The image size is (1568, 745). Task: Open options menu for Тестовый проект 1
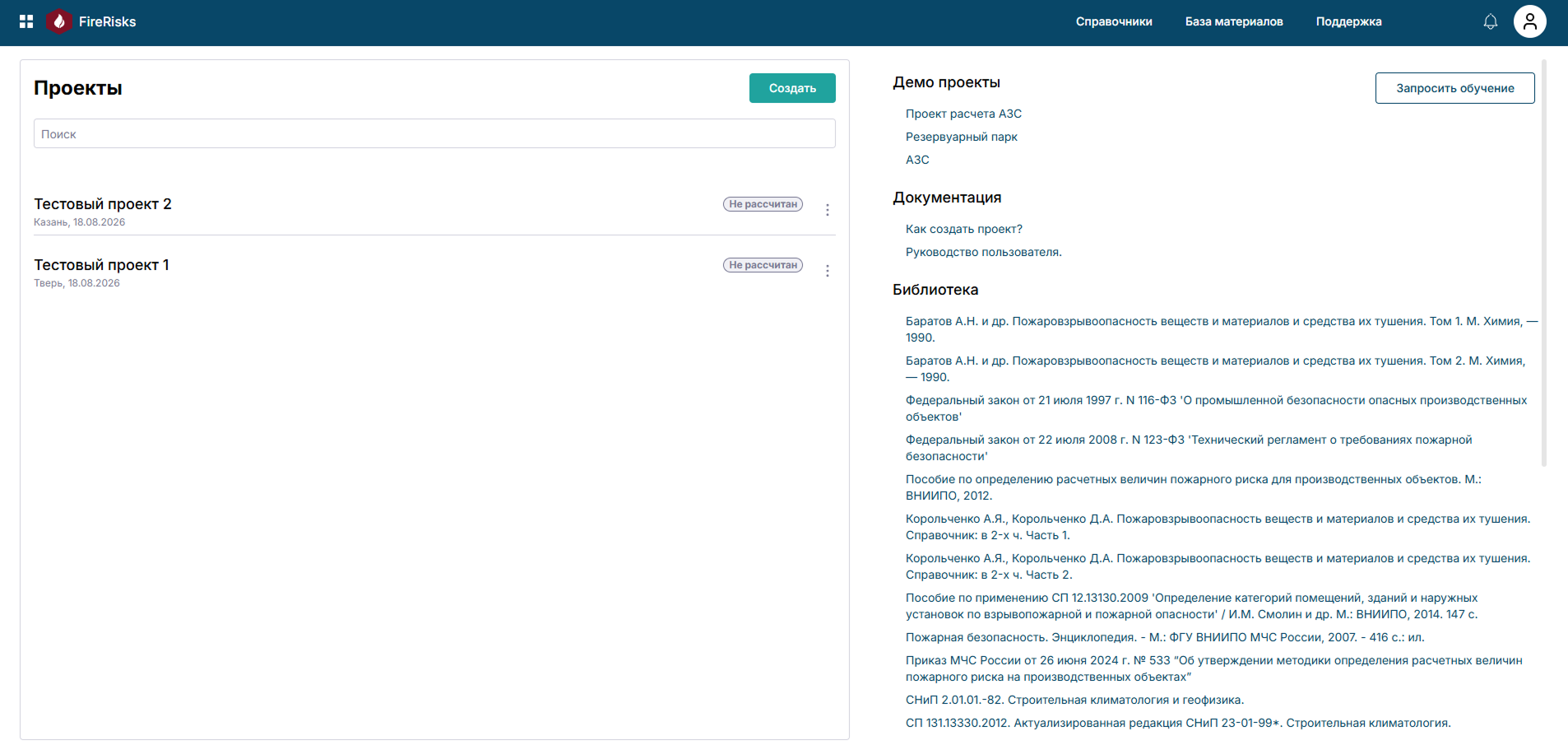pyautogui.click(x=828, y=271)
